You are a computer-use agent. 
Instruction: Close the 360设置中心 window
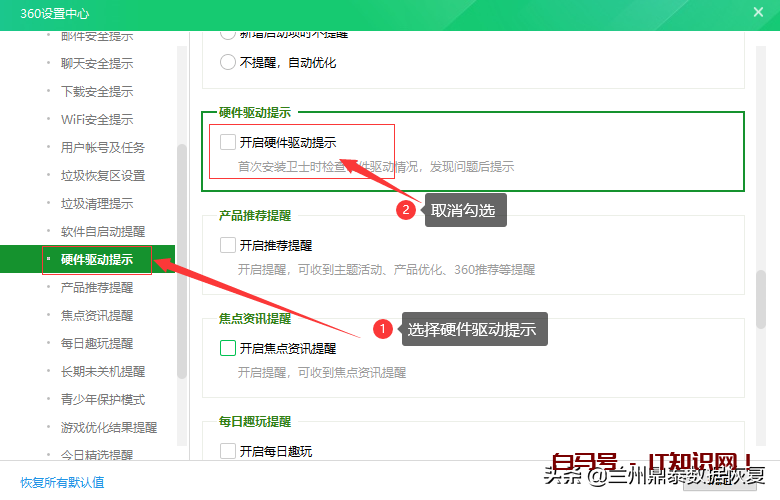[x=758, y=12]
